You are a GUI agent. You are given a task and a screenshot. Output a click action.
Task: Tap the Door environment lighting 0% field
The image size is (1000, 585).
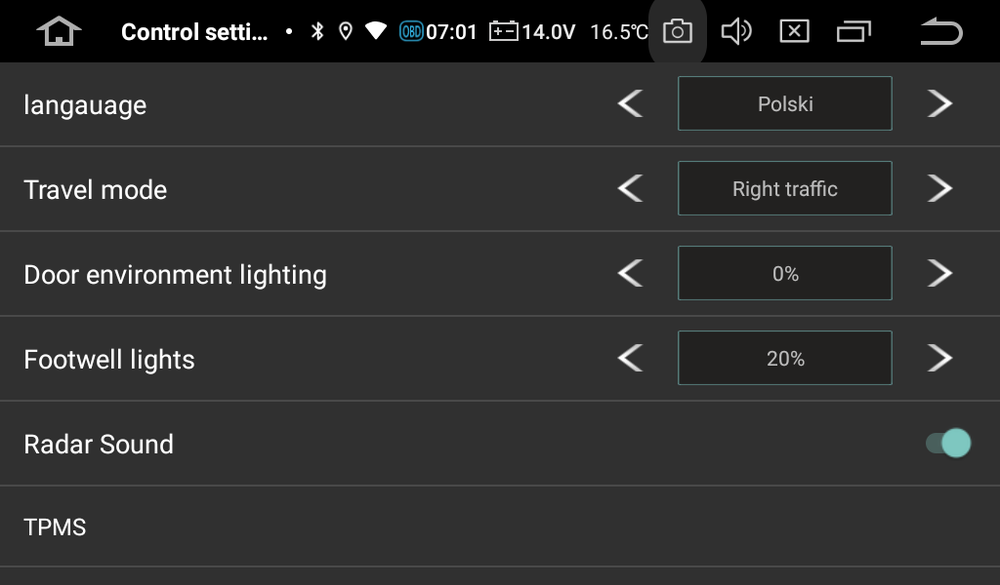pos(784,273)
